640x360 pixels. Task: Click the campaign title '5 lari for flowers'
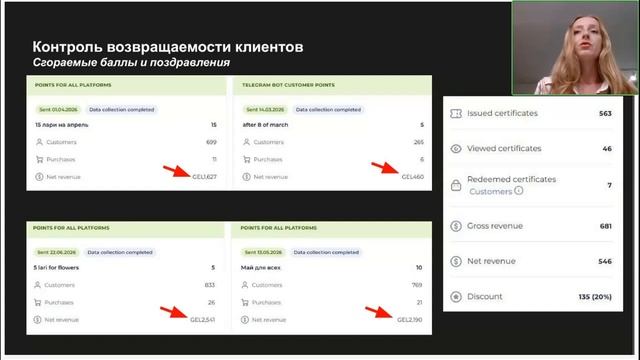pyautogui.click(x=56, y=268)
